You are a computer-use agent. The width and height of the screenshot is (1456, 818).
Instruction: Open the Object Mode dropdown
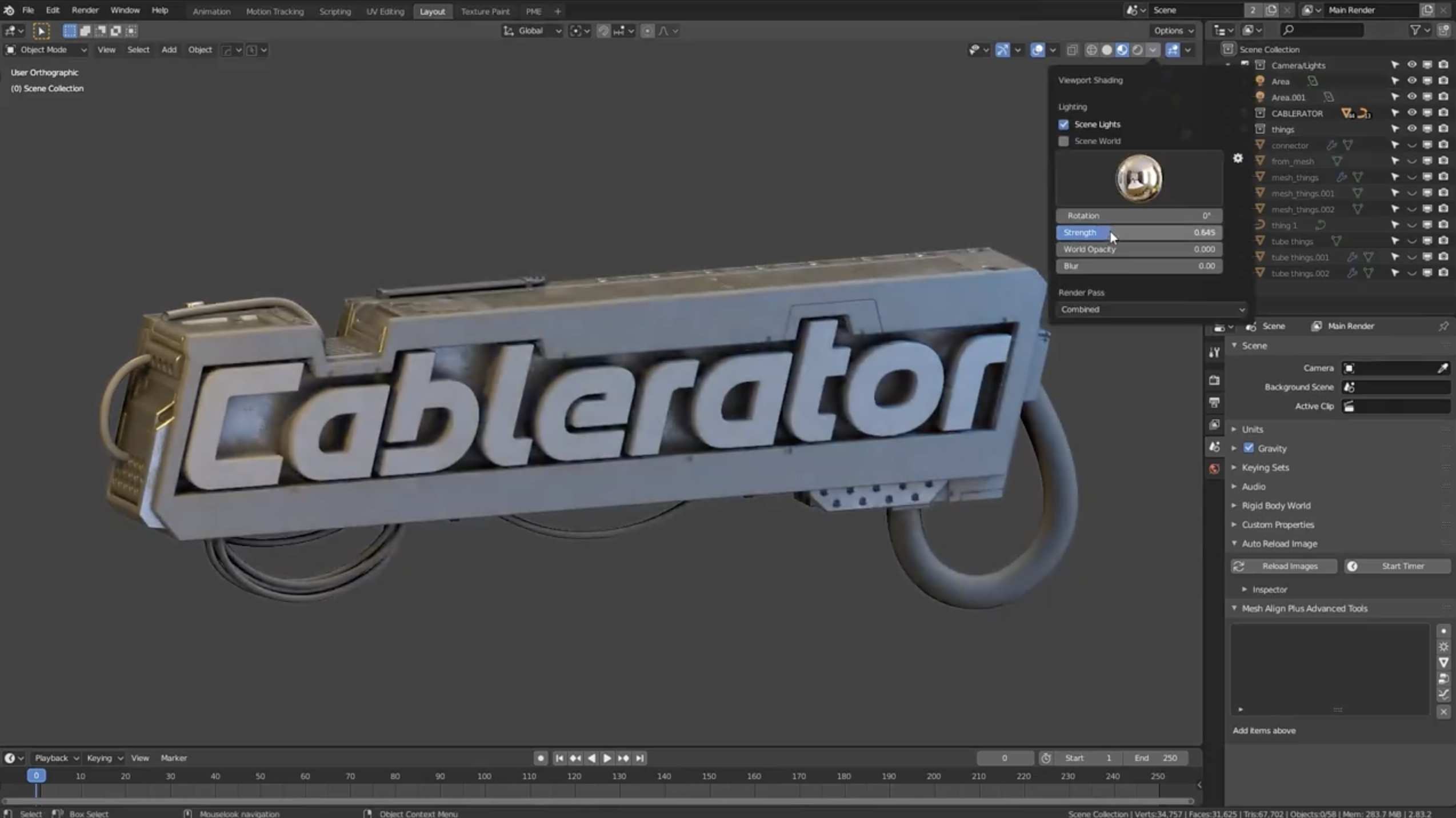(x=46, y=50)
